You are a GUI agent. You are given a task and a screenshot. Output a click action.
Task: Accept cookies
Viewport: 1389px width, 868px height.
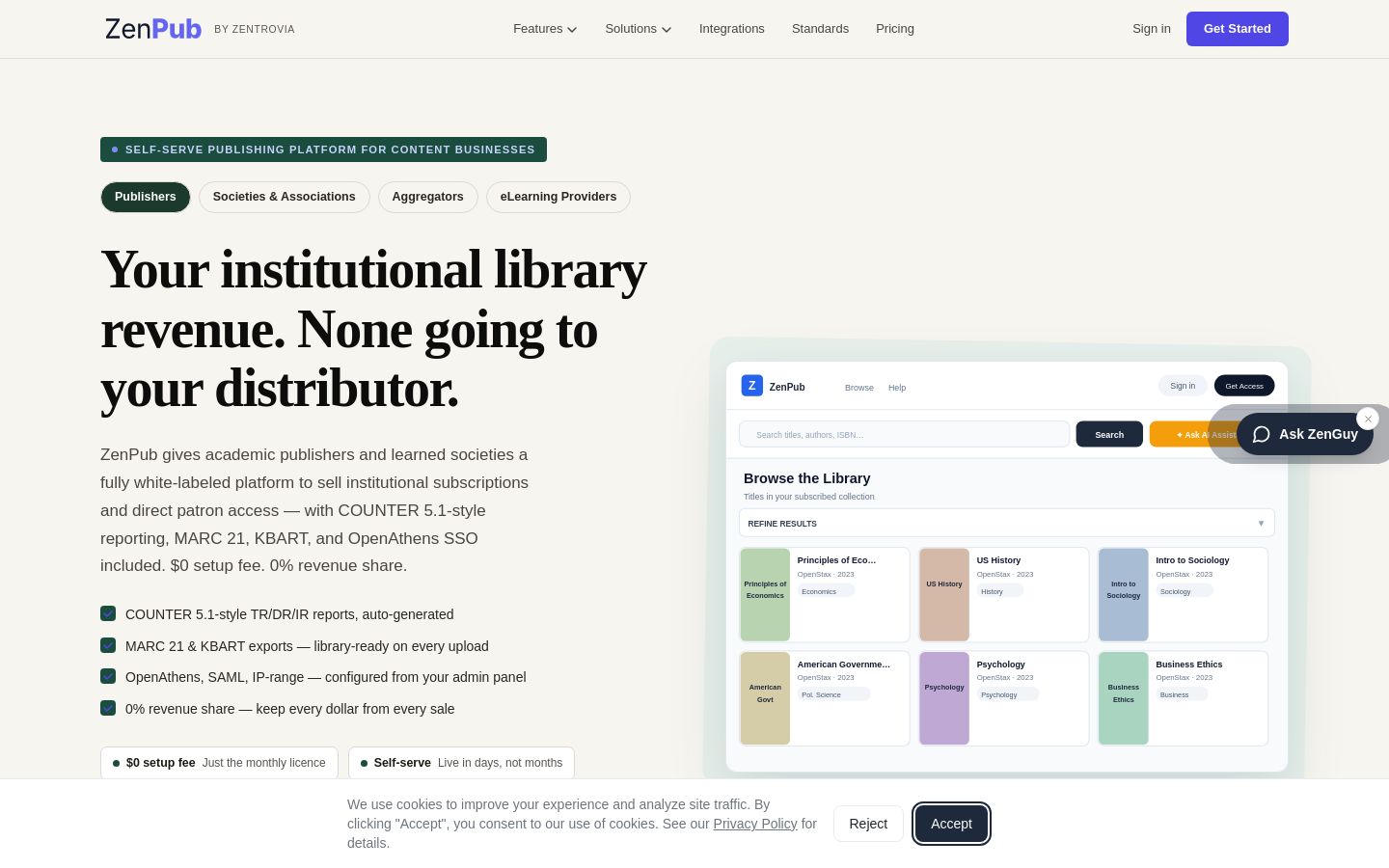(x=951, y=824)
